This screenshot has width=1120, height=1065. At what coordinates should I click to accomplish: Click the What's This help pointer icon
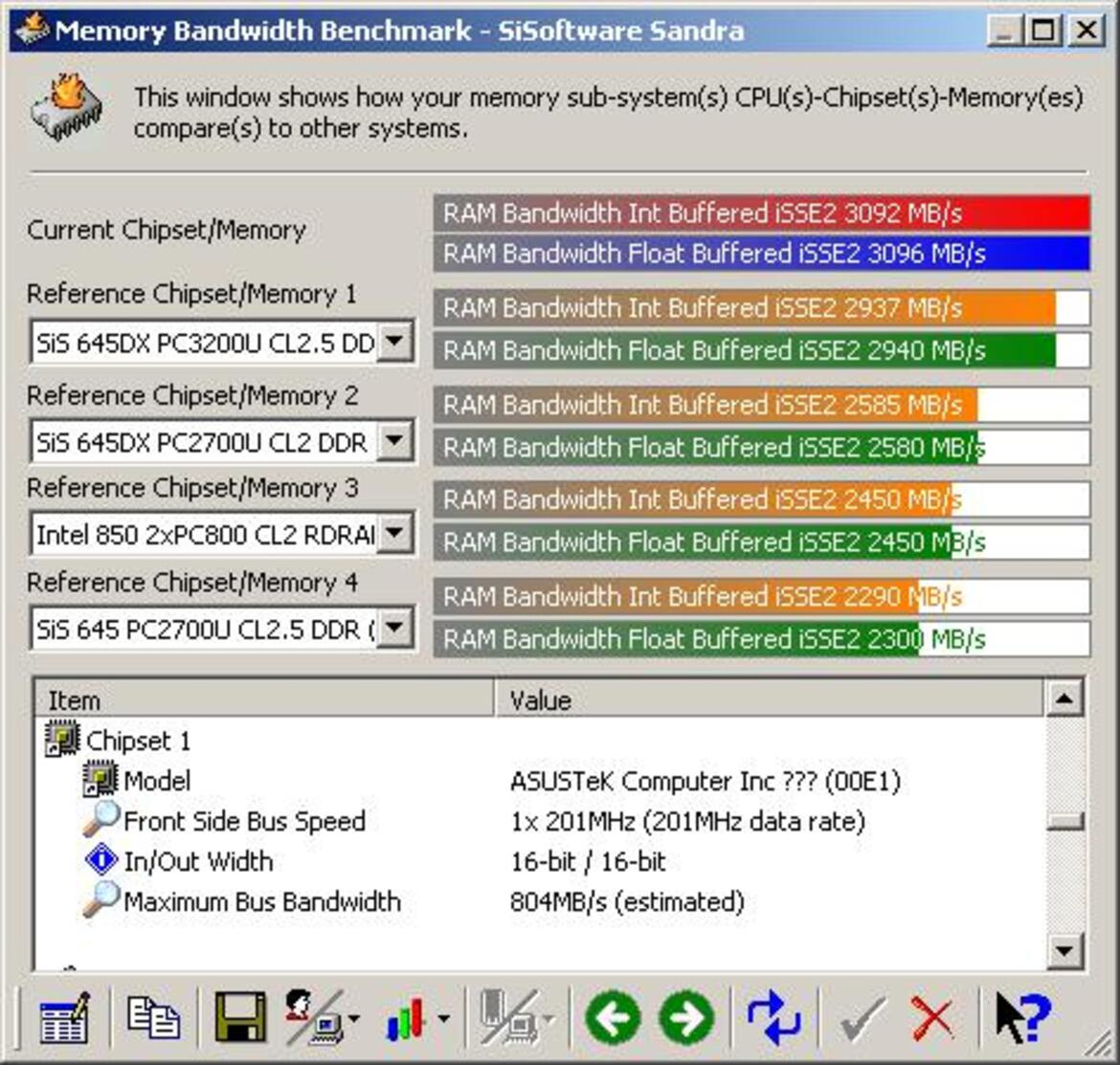(1023, 1017)
